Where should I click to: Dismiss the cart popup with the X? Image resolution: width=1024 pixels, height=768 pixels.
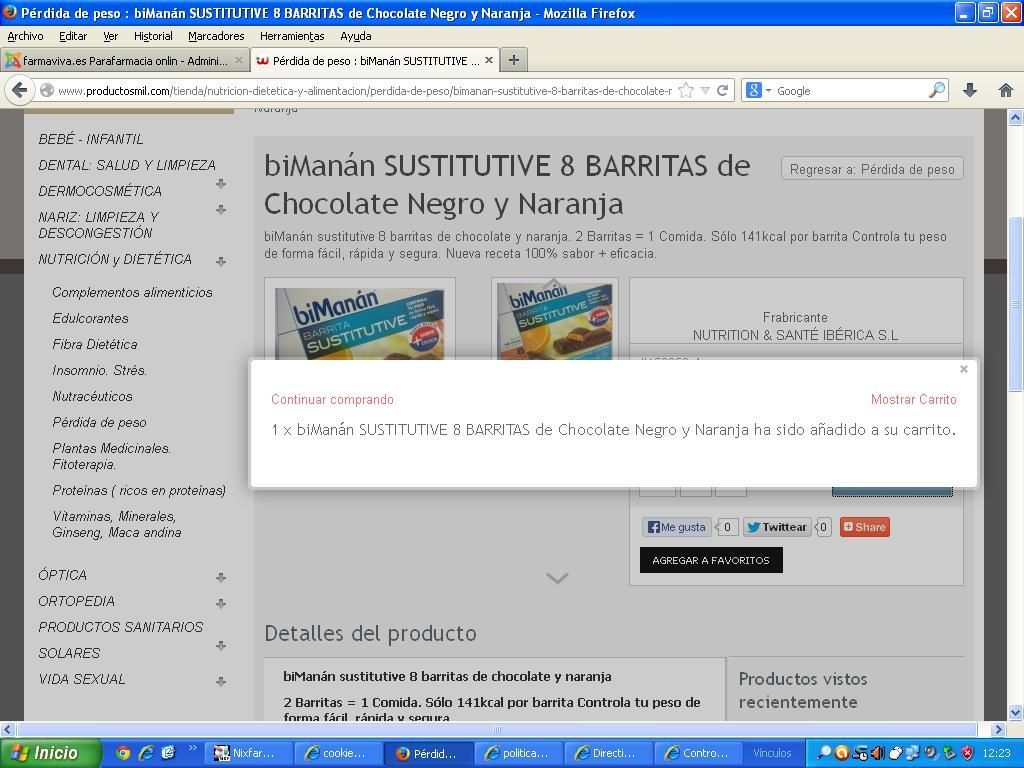coord(963,369)
